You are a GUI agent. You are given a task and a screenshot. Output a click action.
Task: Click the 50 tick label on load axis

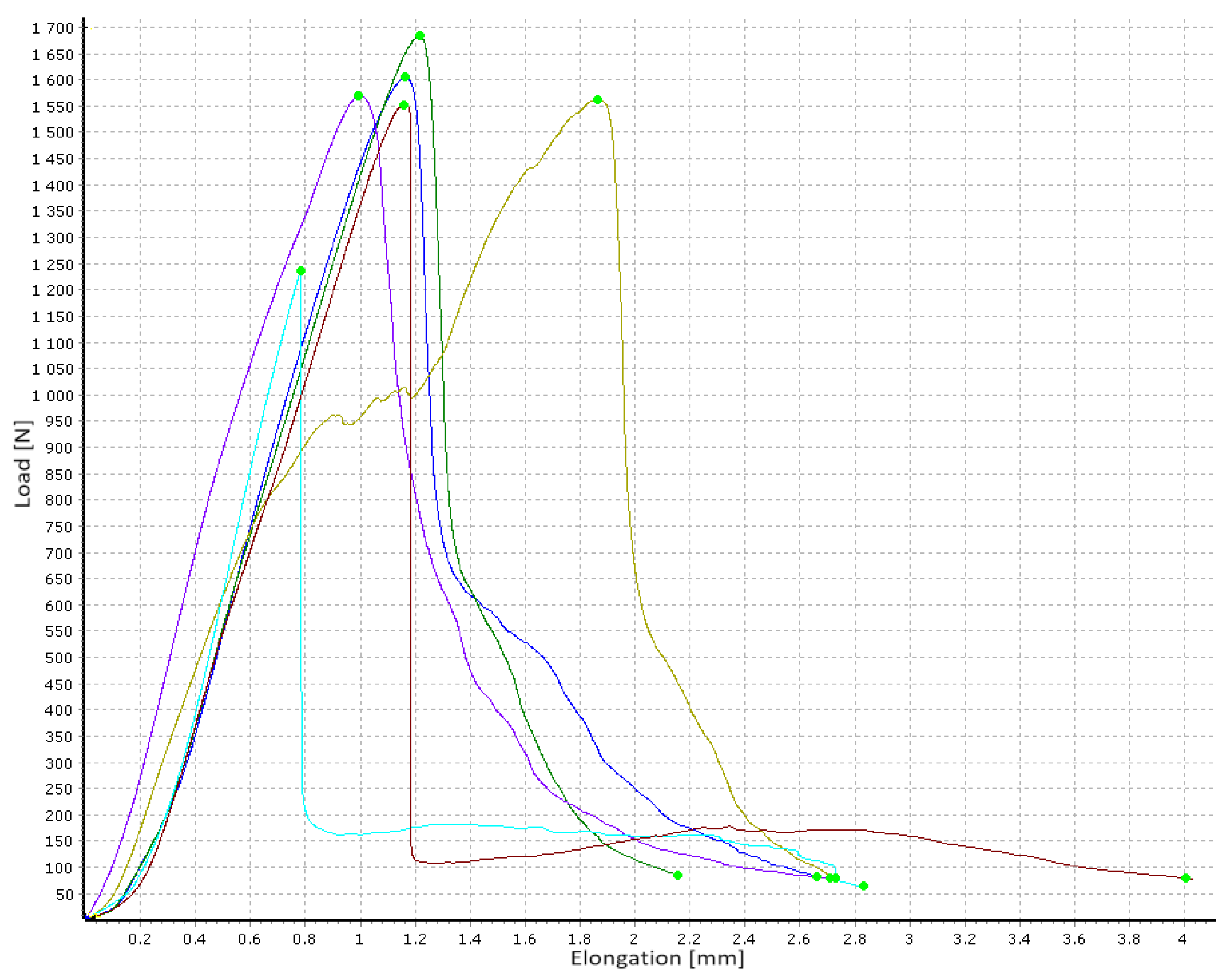pyautogui.click(x=65, y=895)
